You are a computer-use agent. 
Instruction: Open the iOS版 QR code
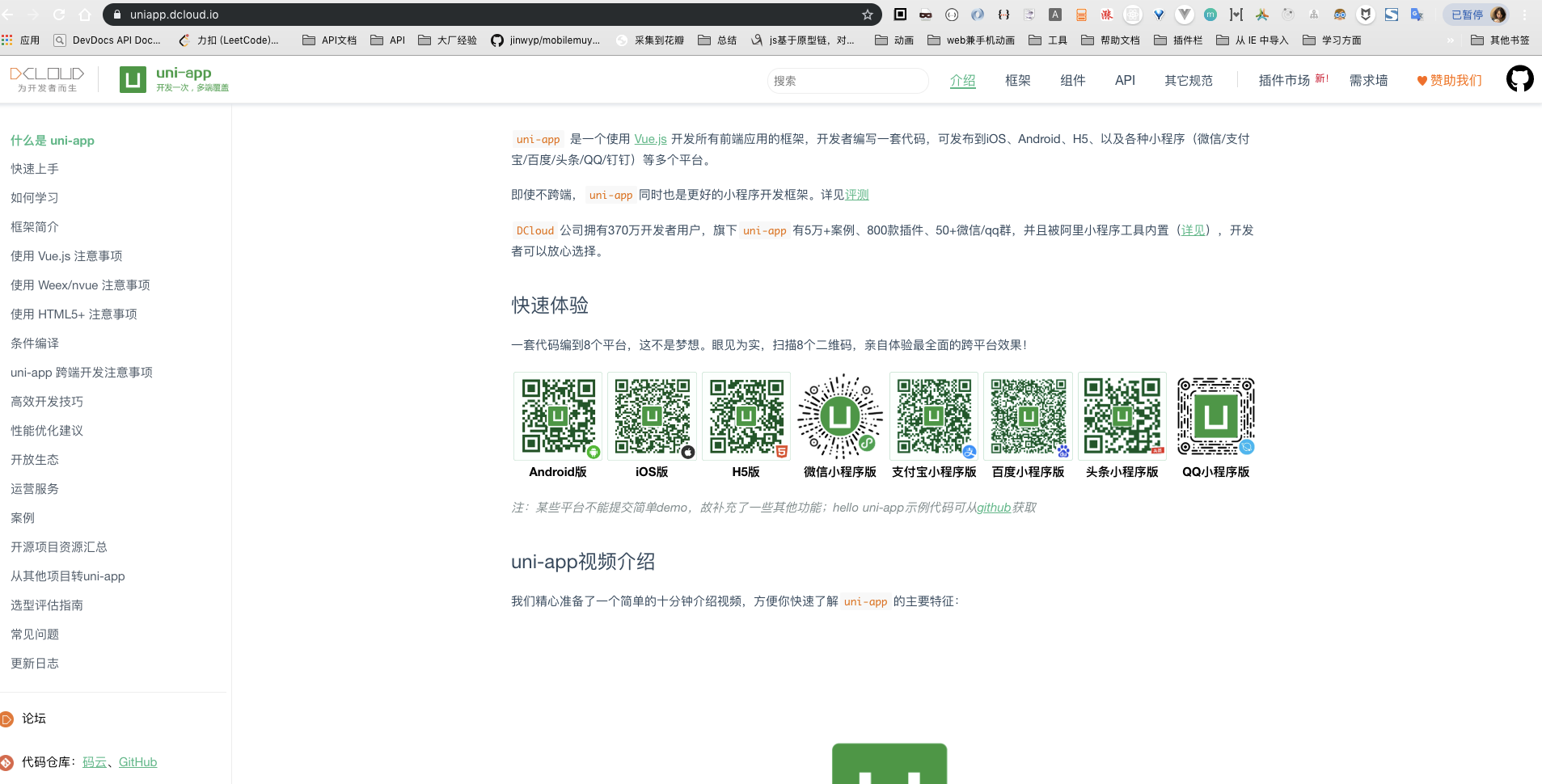coord(652,416)
